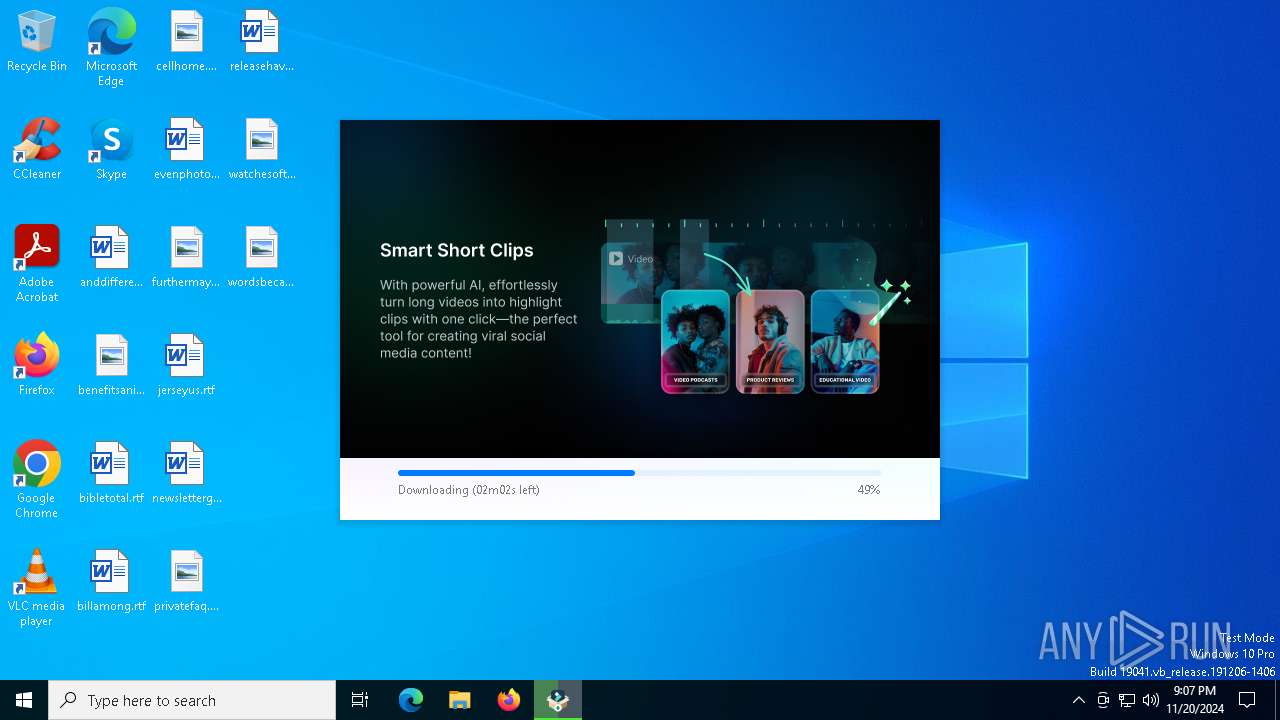The width and height of the screenshot is (1280, 720).
Task: Select the billamong.rtf document icon
Action: pyautogui.click(x=111, y=582)
